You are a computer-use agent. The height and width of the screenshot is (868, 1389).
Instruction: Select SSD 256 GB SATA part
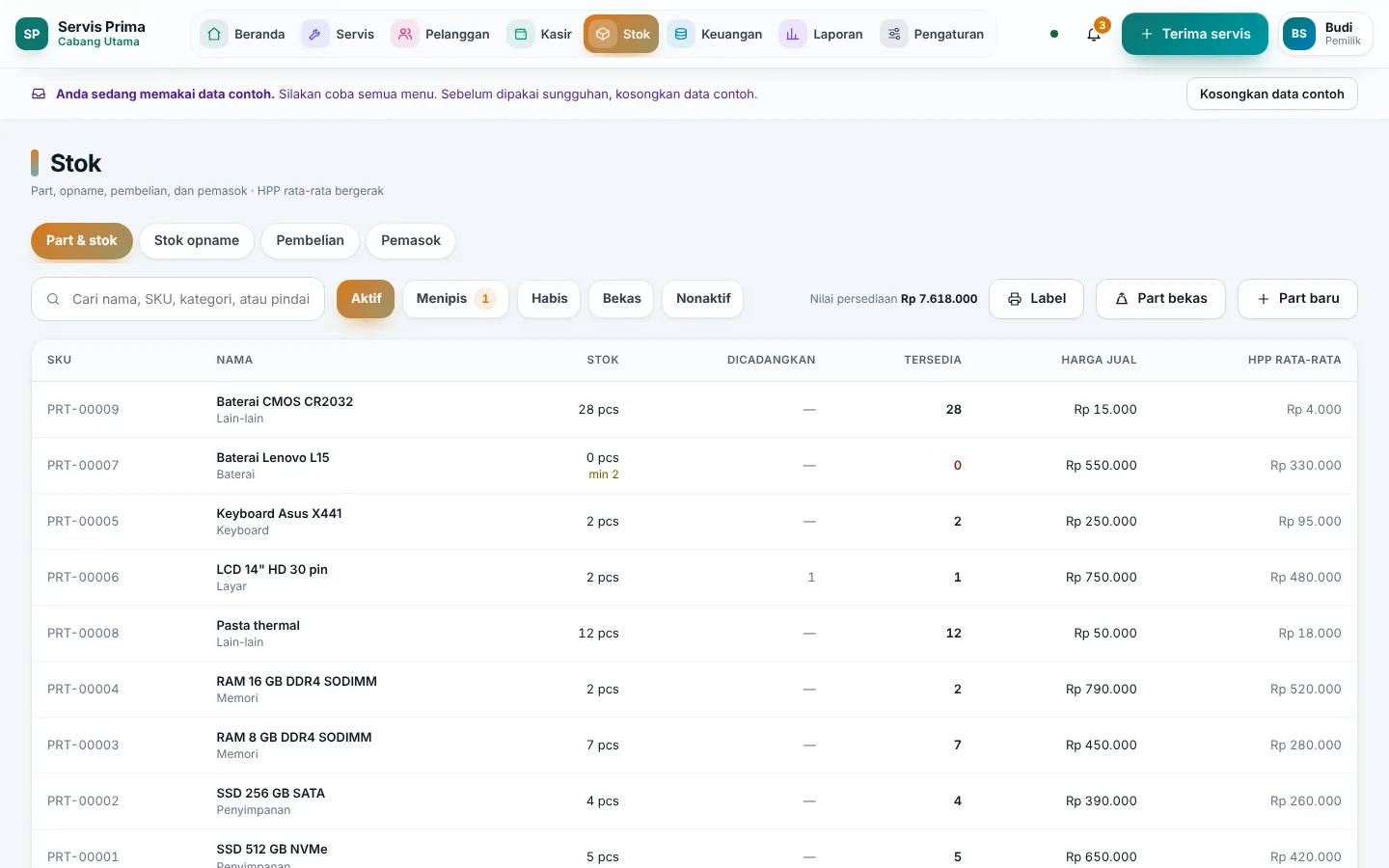pos(694,801)
